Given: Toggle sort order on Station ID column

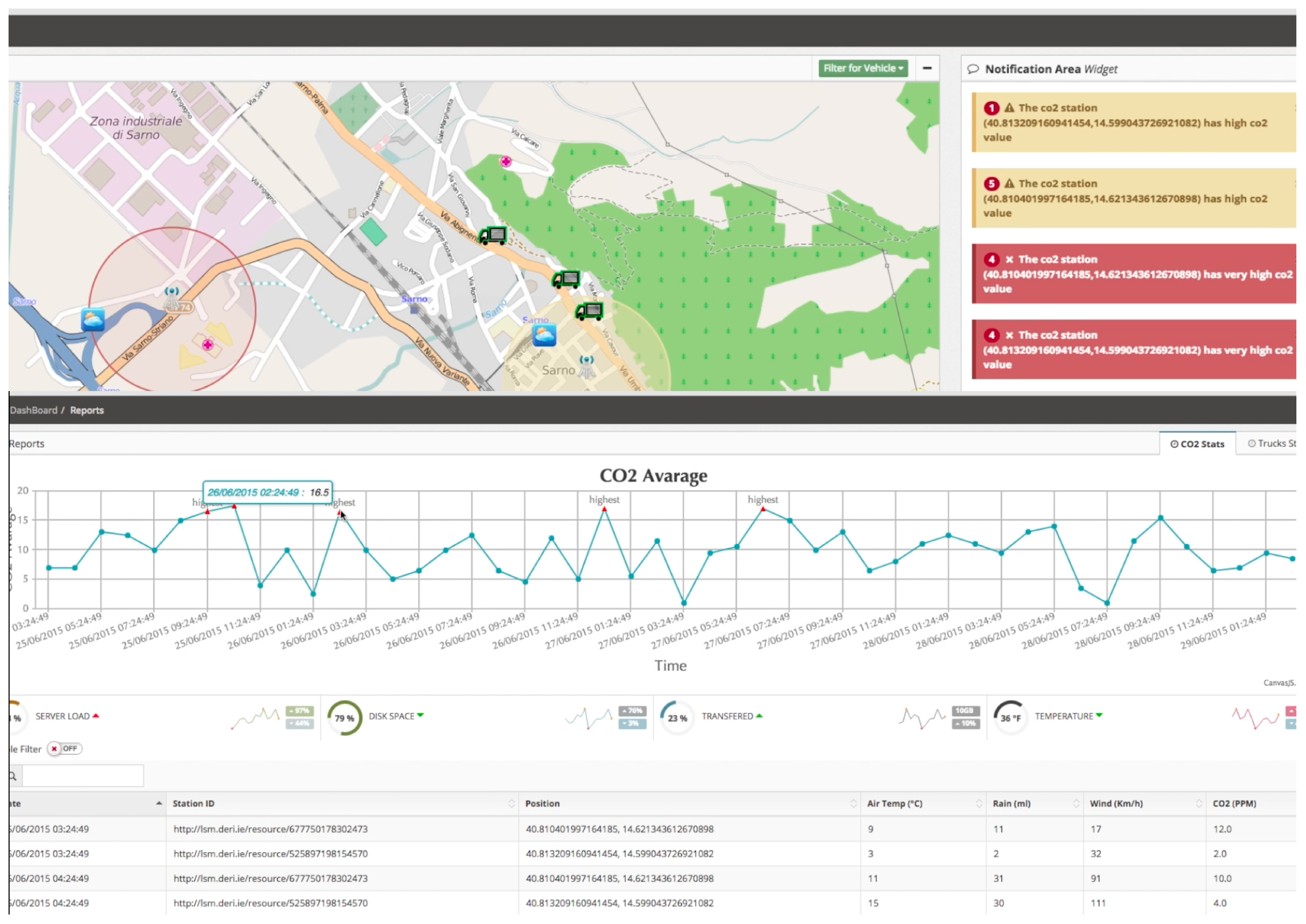Looking at the screenshot, I should click(511, 804).
